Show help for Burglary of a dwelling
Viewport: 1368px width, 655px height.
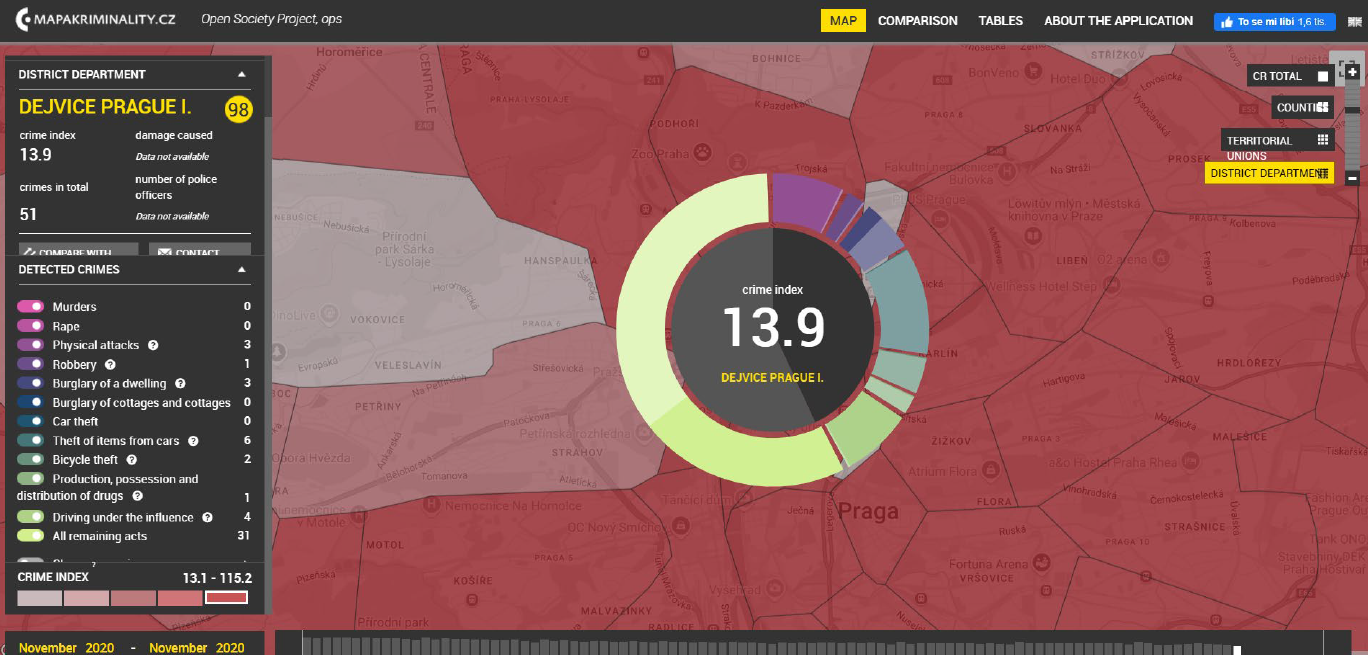tap(179, 383)
